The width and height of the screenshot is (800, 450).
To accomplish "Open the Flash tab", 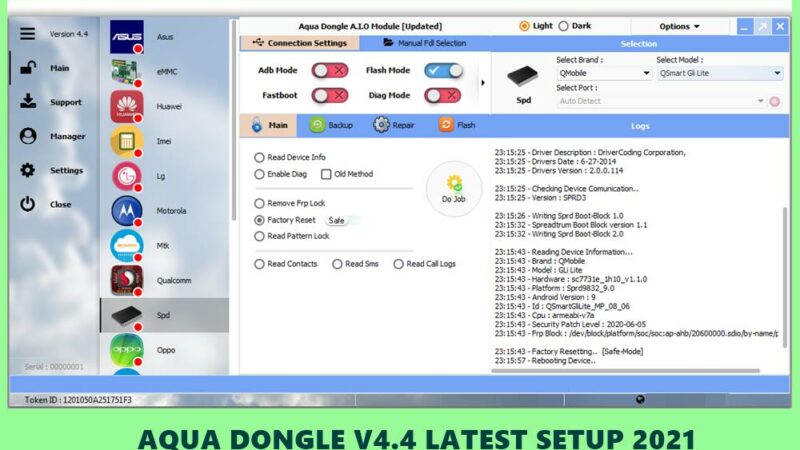I will pyautogui.click(x=457, y=126).
